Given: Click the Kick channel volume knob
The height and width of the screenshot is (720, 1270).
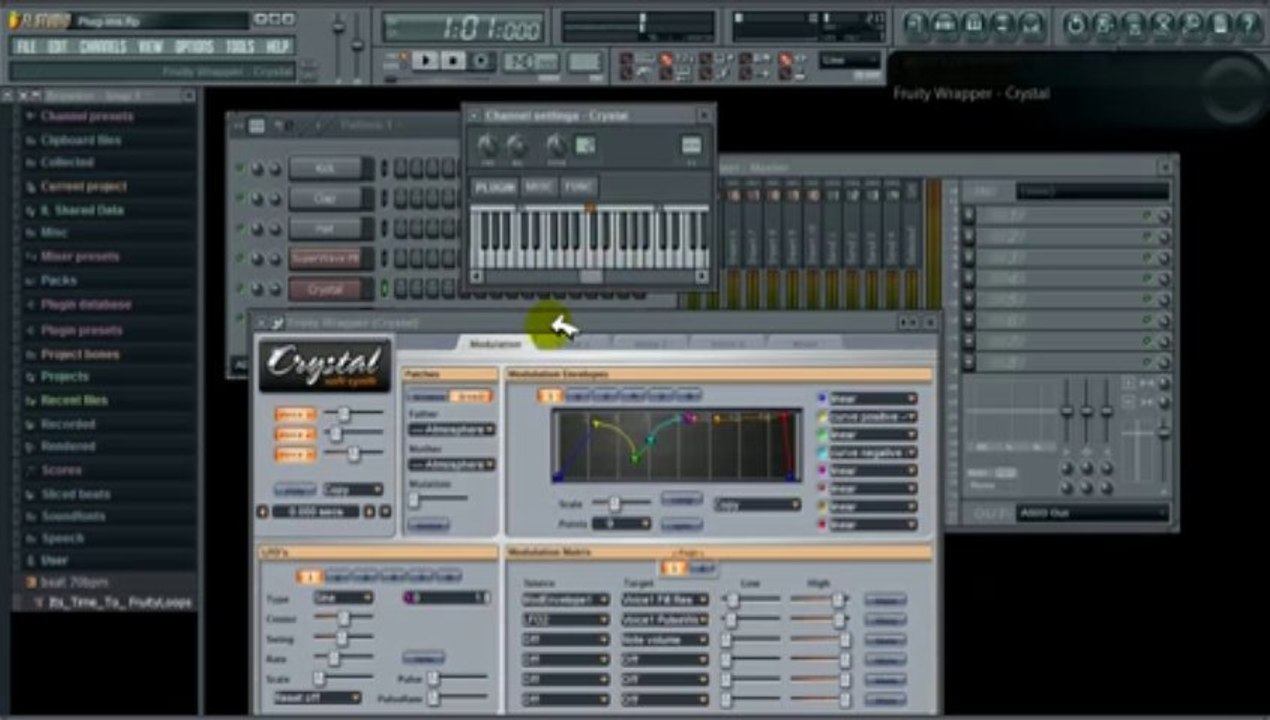Looking at the screenshot, I should point(274,169).
